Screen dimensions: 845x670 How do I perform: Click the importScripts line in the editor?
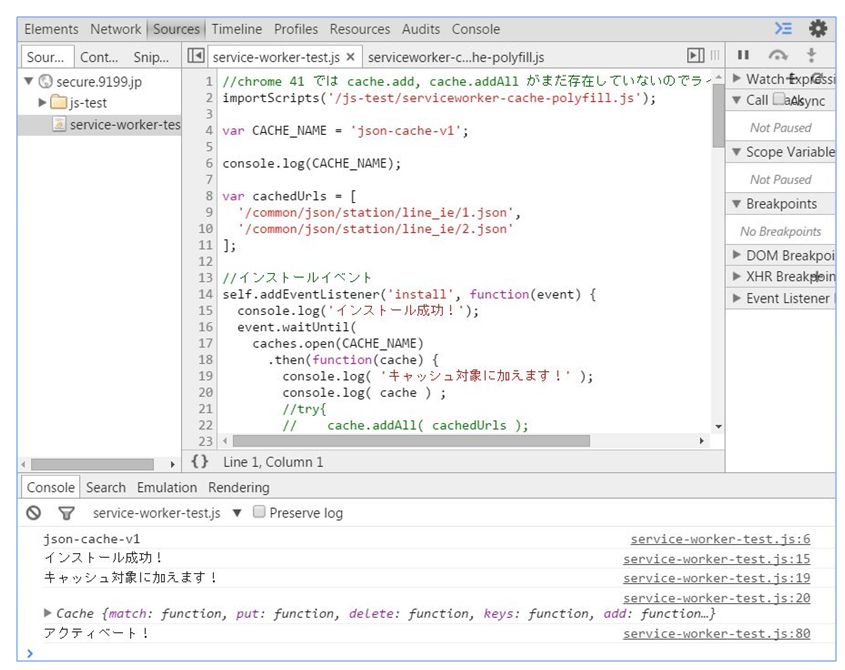pos(439,98)
